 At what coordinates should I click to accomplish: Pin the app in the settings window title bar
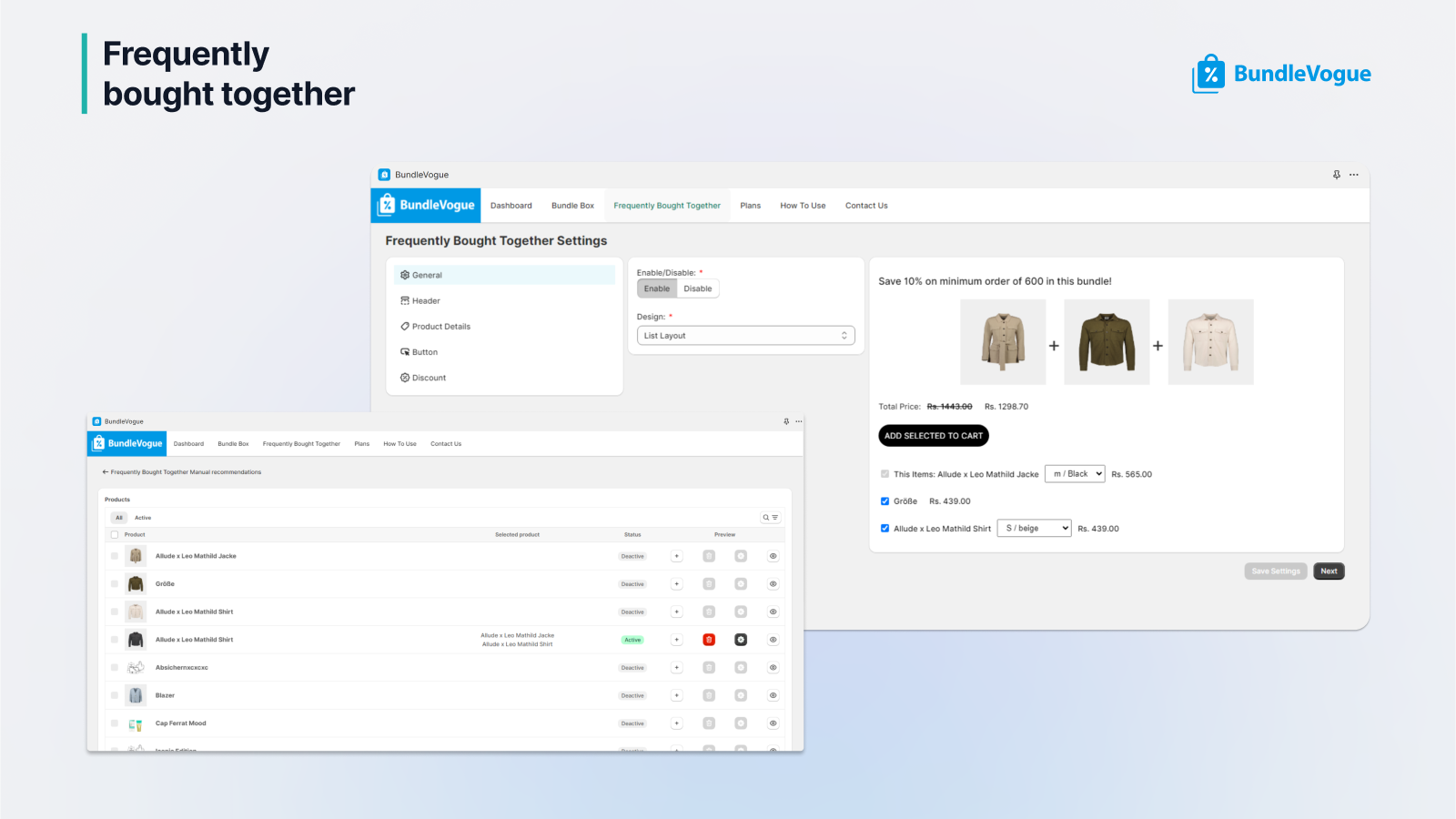point(1337,175)
